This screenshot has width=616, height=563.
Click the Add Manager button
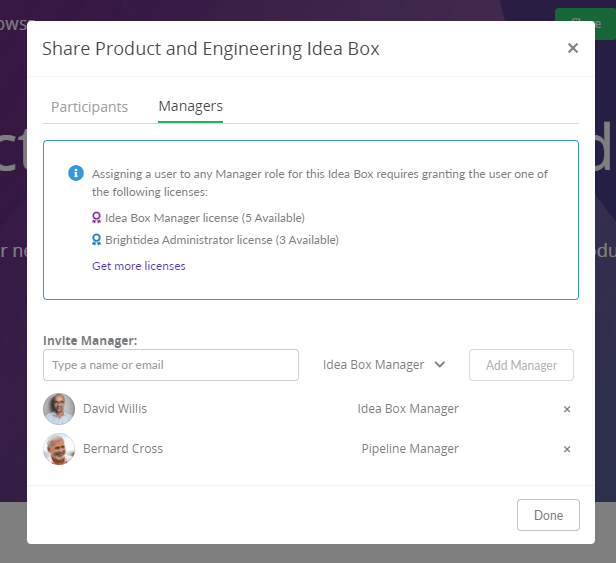point(521,365)
